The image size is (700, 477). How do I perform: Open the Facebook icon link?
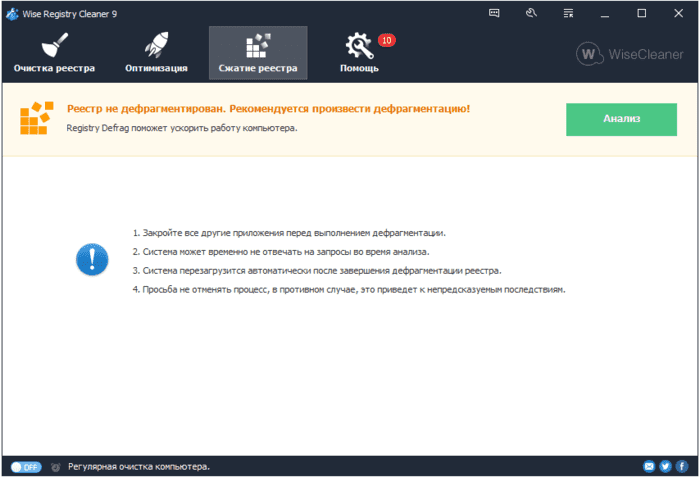(680, 466)
